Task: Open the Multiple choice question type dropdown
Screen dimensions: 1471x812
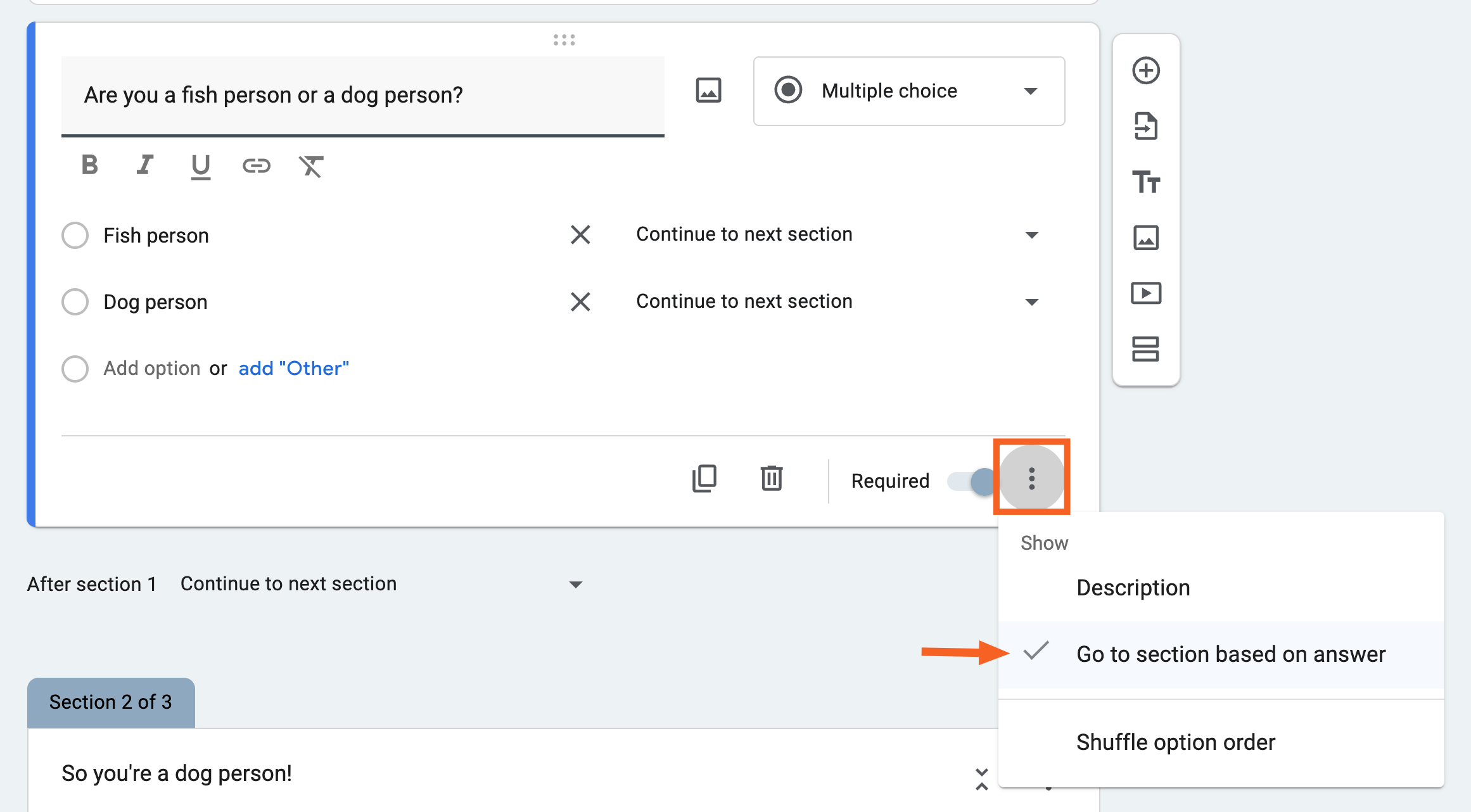Action: click(909, 91)
